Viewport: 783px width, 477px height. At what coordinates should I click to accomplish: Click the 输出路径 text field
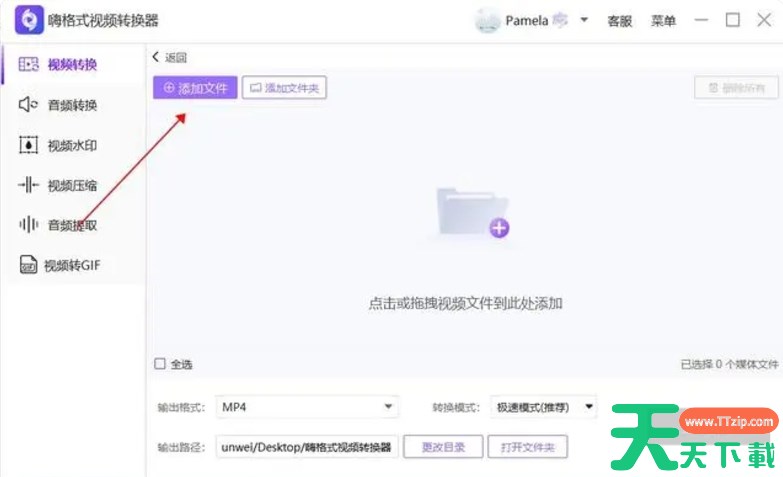coord(306,446)
